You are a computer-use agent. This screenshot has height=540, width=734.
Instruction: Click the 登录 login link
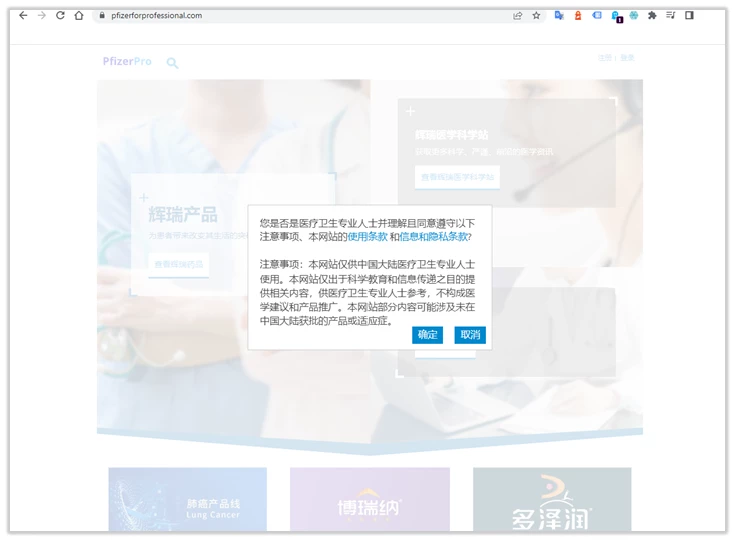click(627, 58)
